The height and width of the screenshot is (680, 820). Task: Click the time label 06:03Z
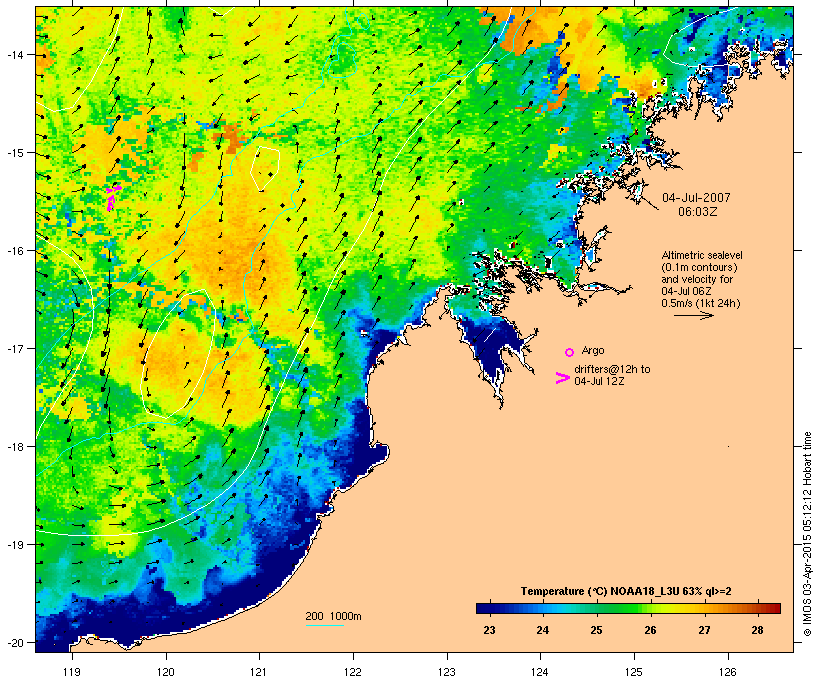pos(698,212)
